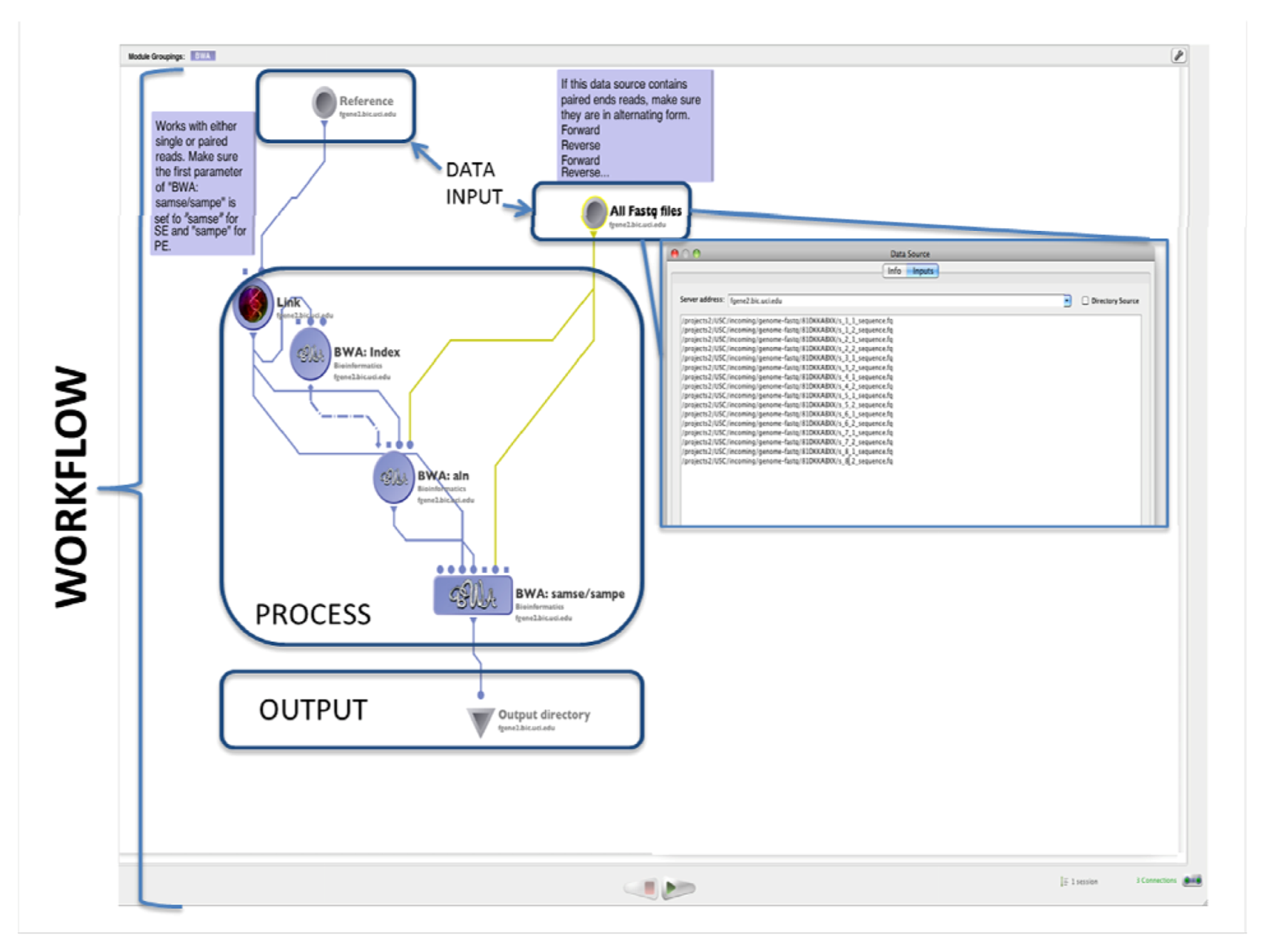
Task: Click the Link module icon
Action: (253, 304)
